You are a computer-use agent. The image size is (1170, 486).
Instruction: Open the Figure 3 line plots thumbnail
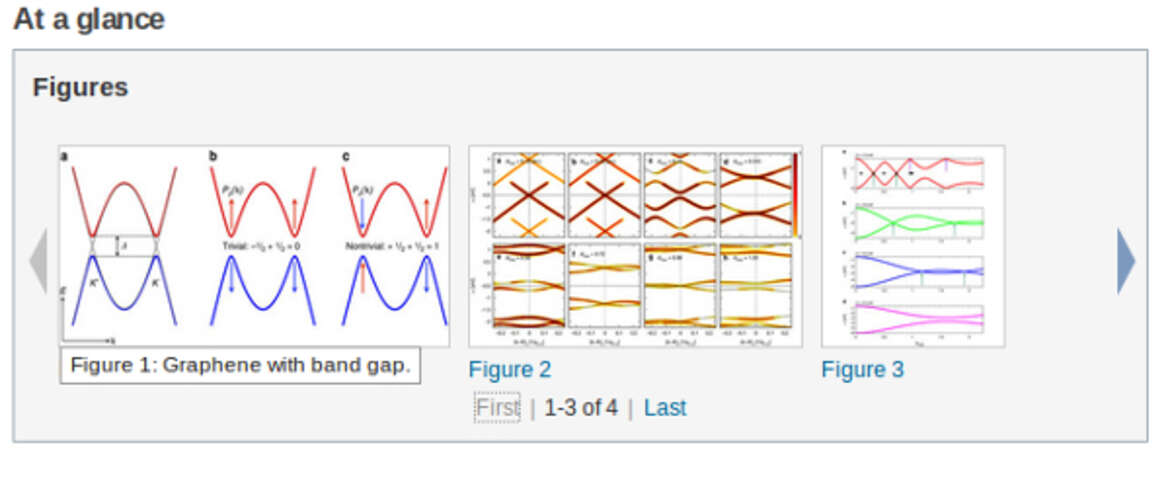[913, 246]
